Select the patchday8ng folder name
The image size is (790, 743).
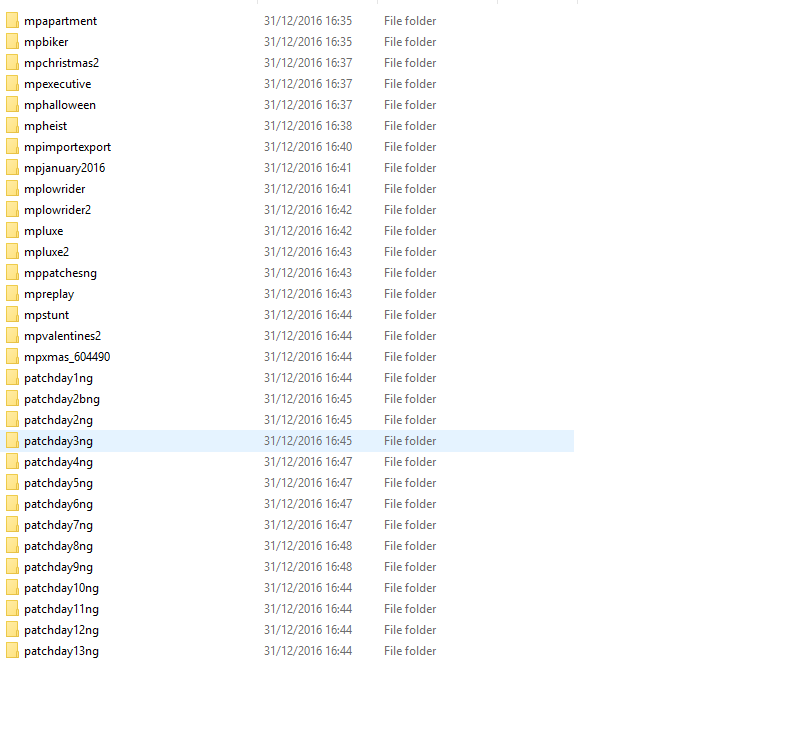(x=58, y=546)
